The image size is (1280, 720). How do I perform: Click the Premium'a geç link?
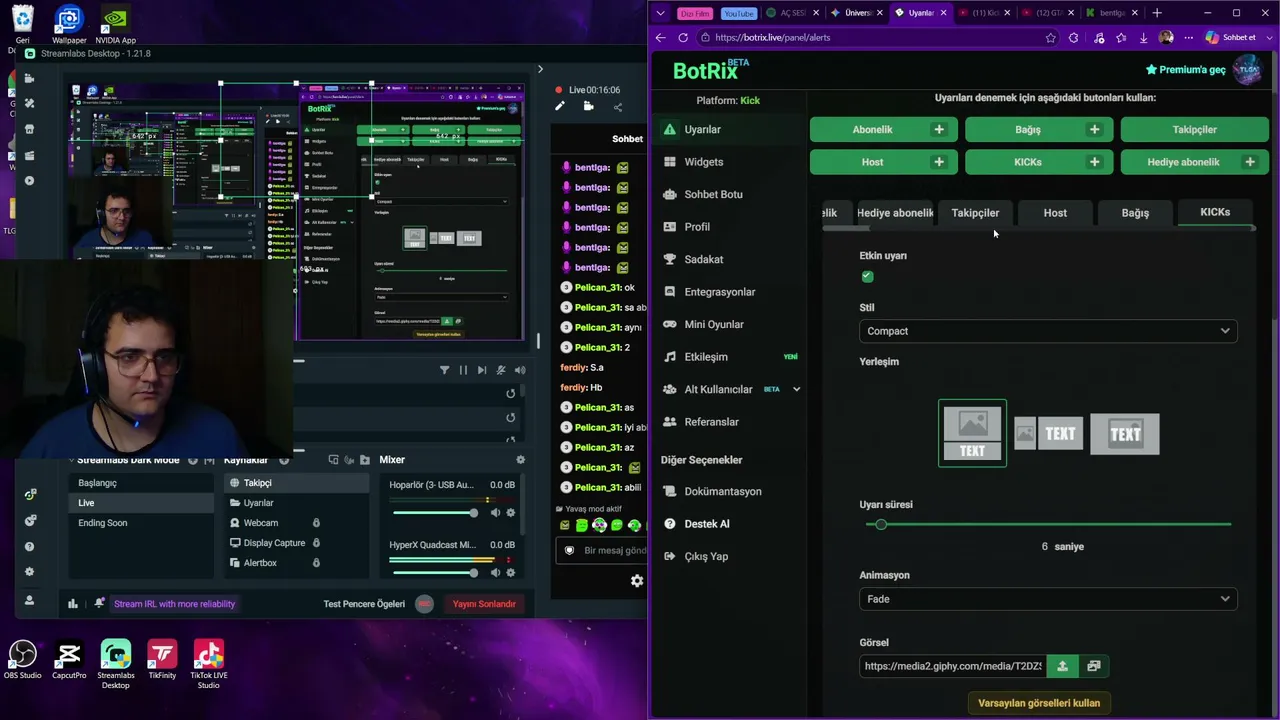pos(1185,70)
